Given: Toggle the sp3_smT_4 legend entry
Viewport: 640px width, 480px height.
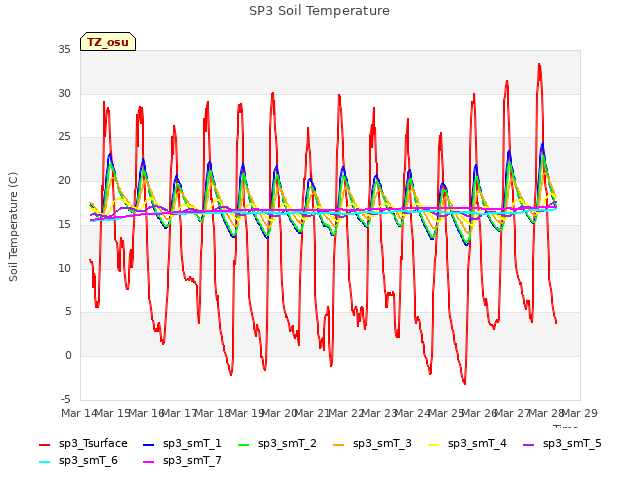Looking at the screenshot, I should tap(467, 444).
